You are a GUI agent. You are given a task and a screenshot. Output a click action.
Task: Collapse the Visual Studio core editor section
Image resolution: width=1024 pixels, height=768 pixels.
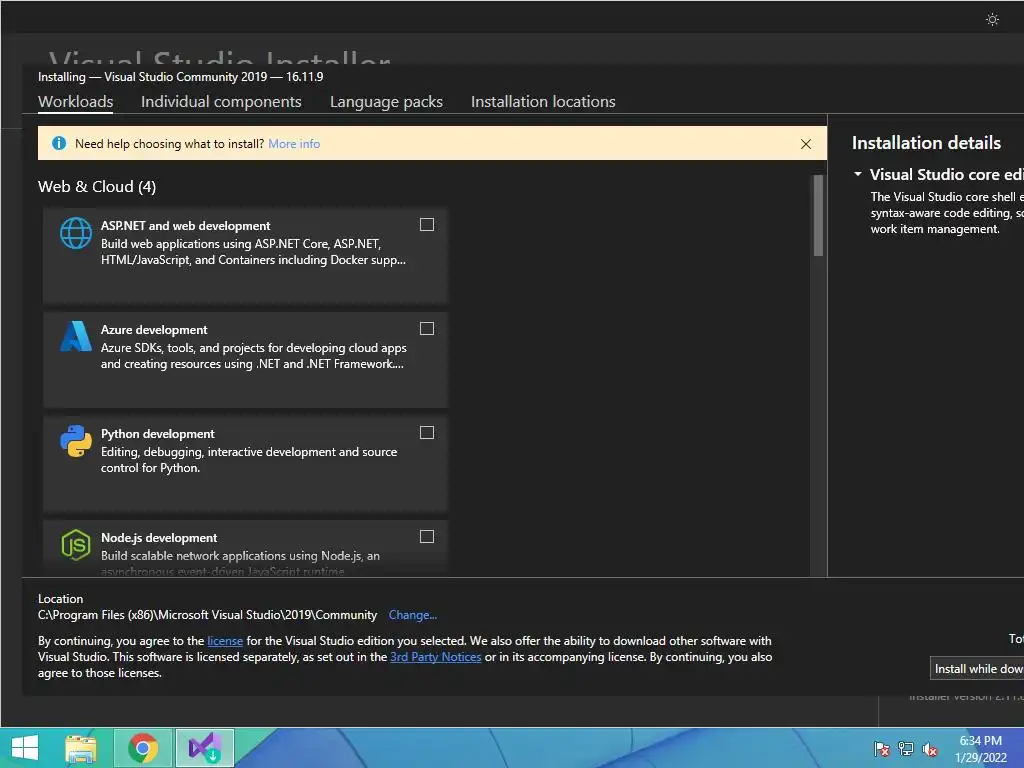857,174
